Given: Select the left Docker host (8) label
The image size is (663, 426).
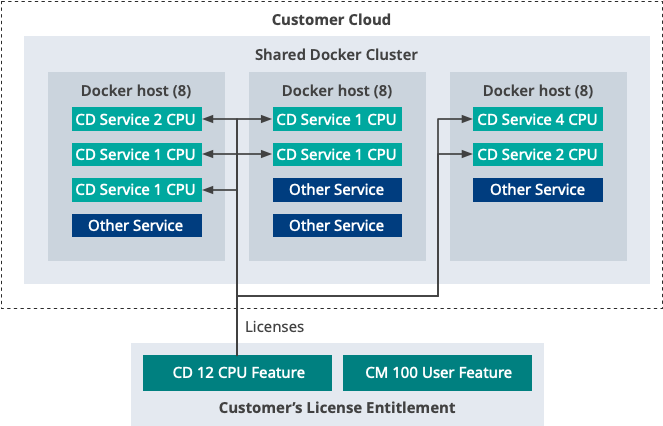Looking at the screenshot, I should point(136,90).
